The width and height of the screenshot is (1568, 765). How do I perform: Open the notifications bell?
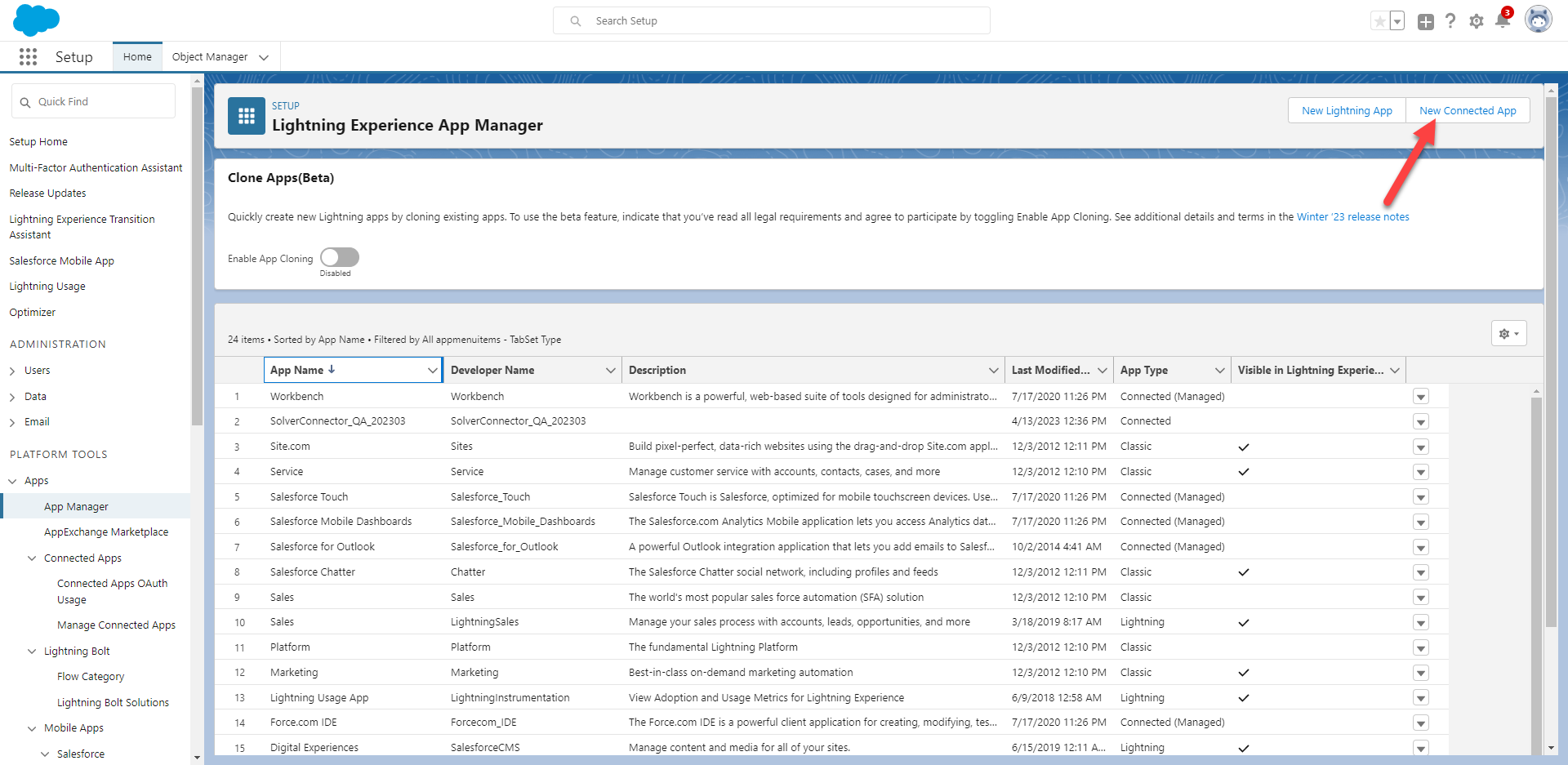coord(1502,21)
